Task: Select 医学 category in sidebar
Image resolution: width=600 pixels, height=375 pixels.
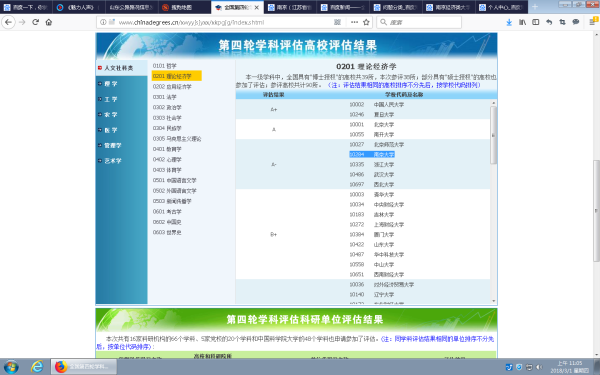Action: coord(111,130)
